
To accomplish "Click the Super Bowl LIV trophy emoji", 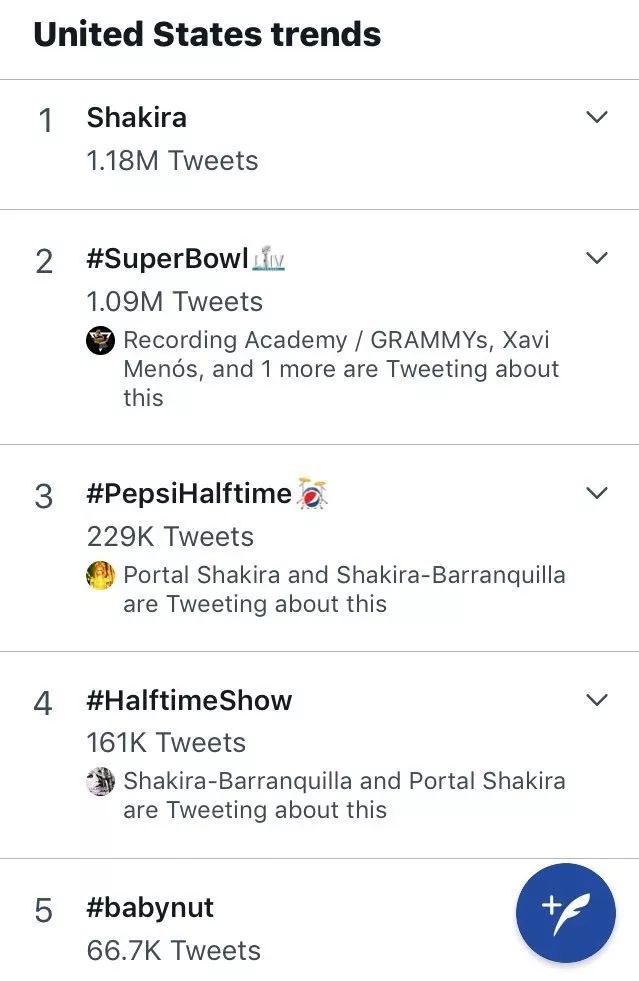I will click(x=270, y=259).
